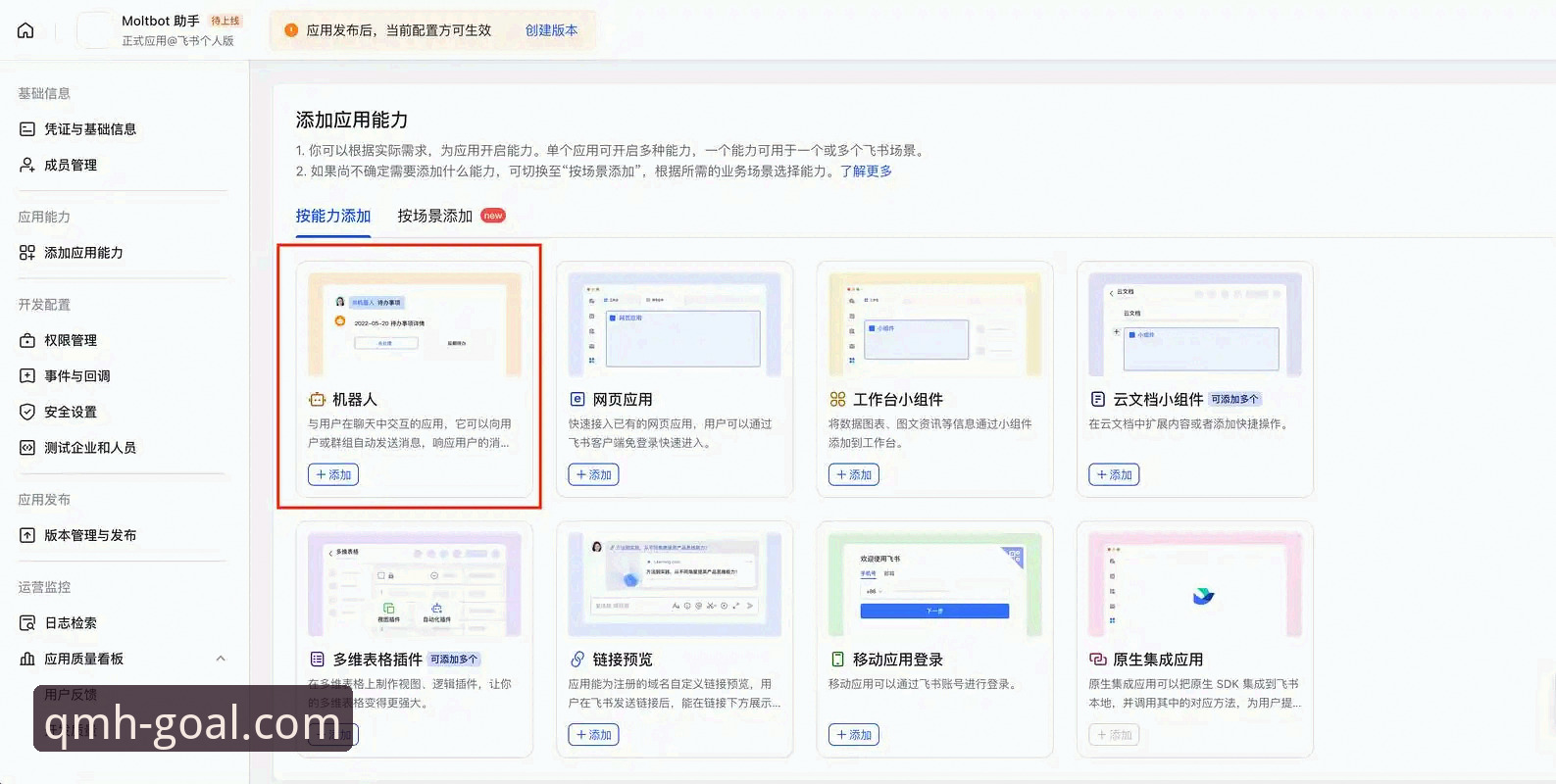Click the 添加应用能力 page heading

click(x=352, y=120)
